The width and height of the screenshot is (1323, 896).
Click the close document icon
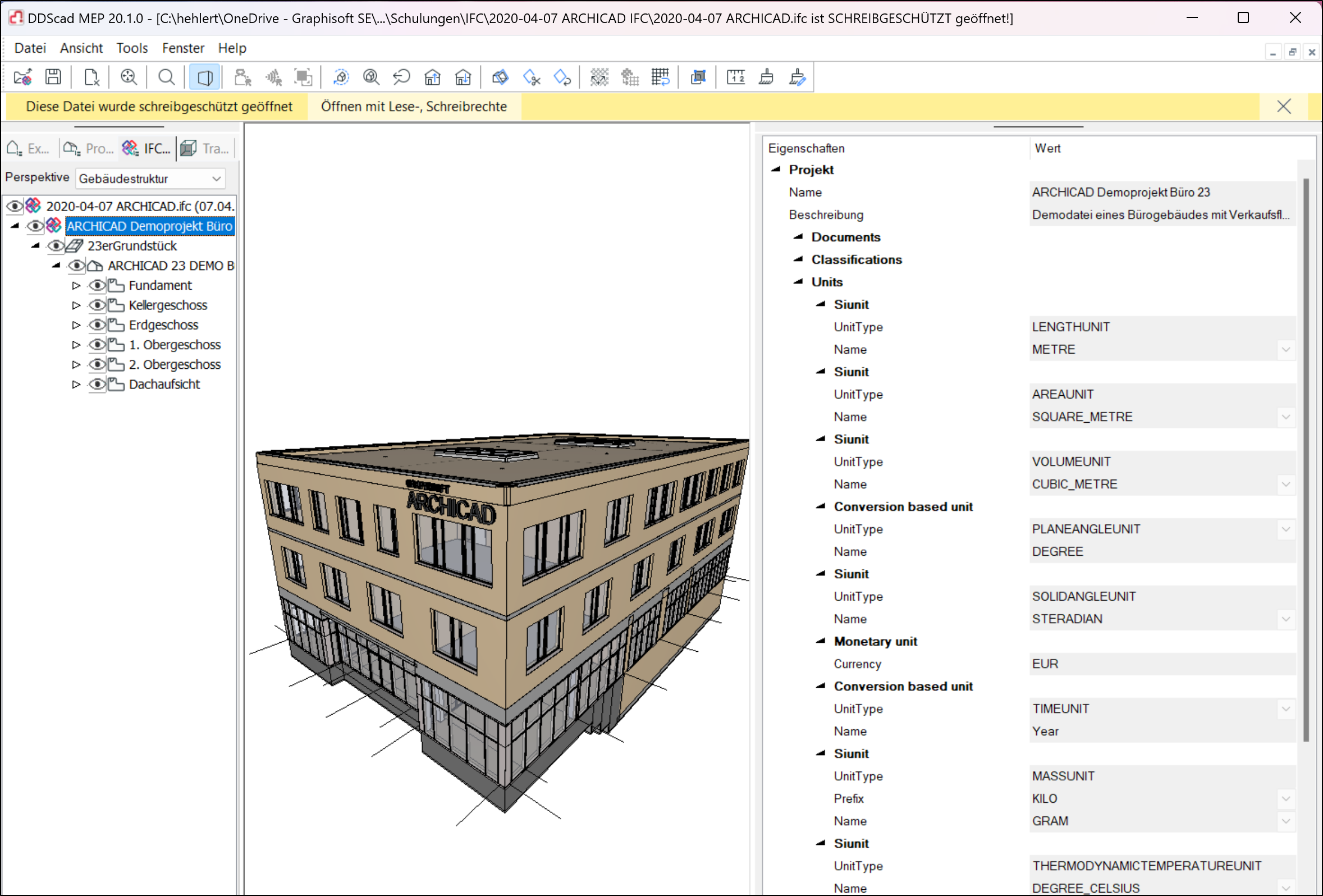91,77
